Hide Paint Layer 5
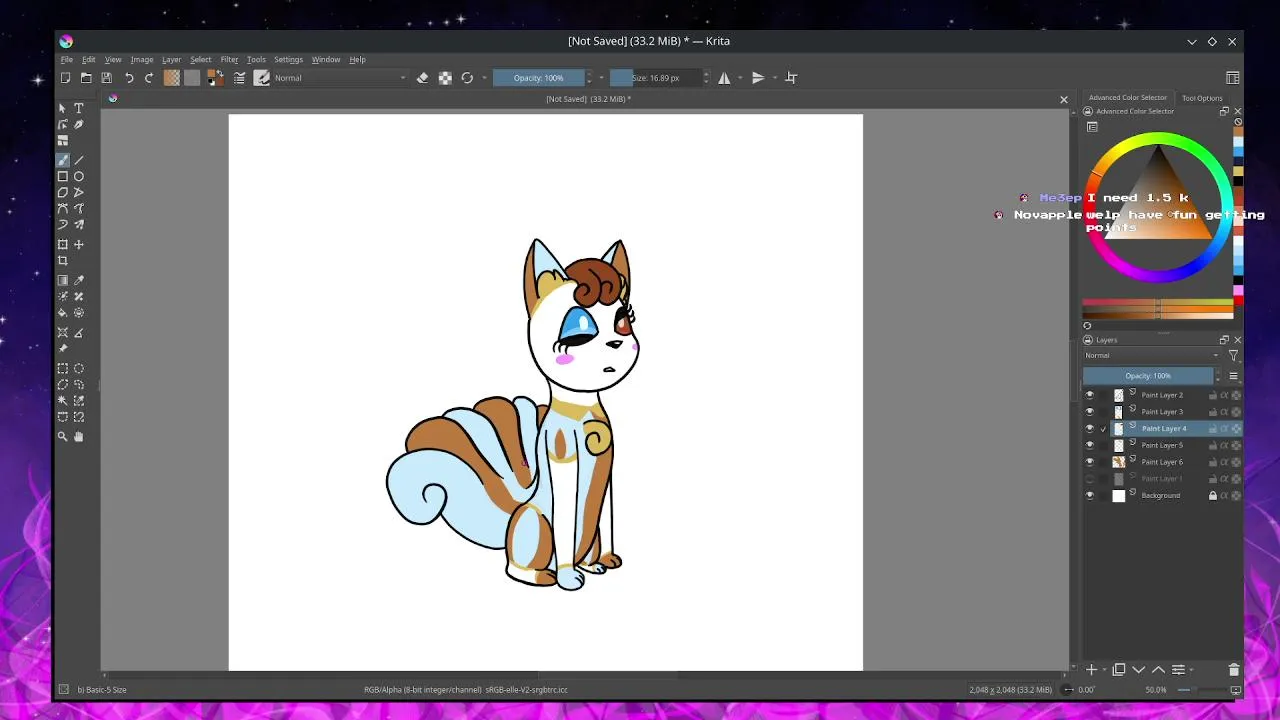 point(1090,445)
